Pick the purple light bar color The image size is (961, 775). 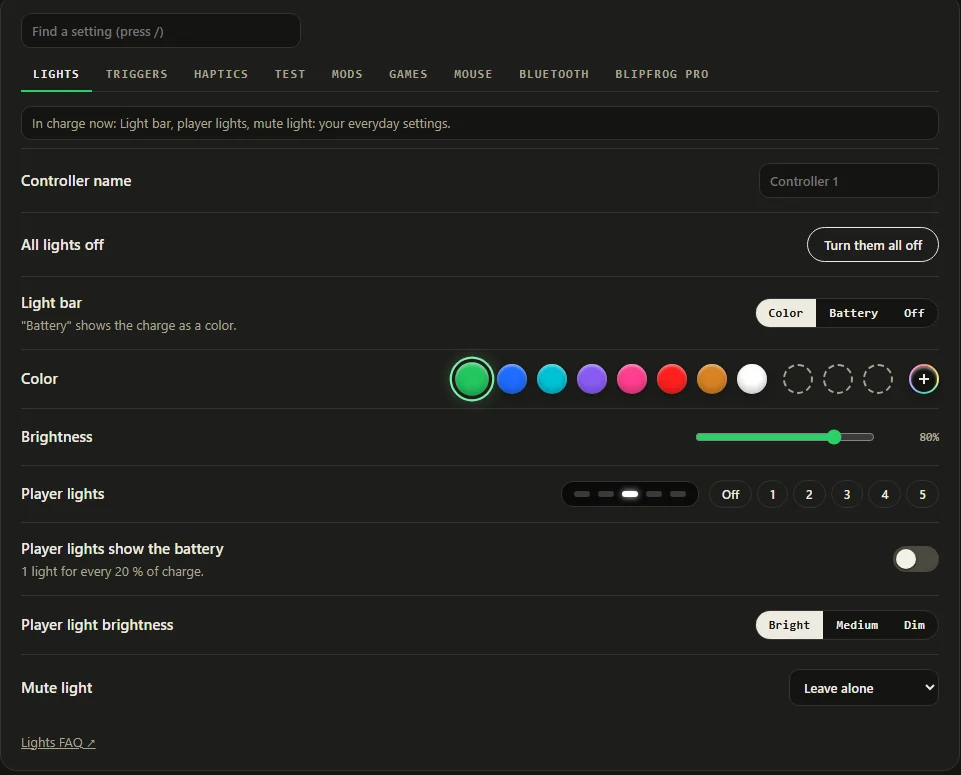(591, 379)
